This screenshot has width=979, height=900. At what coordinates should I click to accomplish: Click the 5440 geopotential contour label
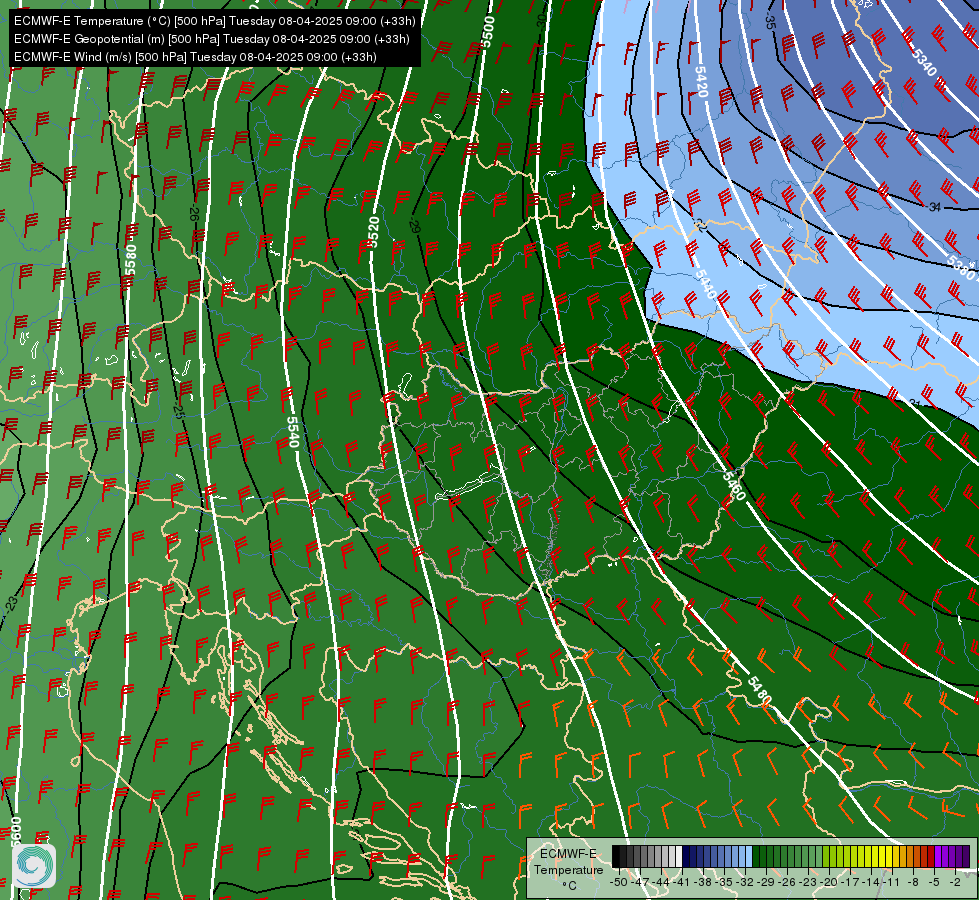coord(705,284)
